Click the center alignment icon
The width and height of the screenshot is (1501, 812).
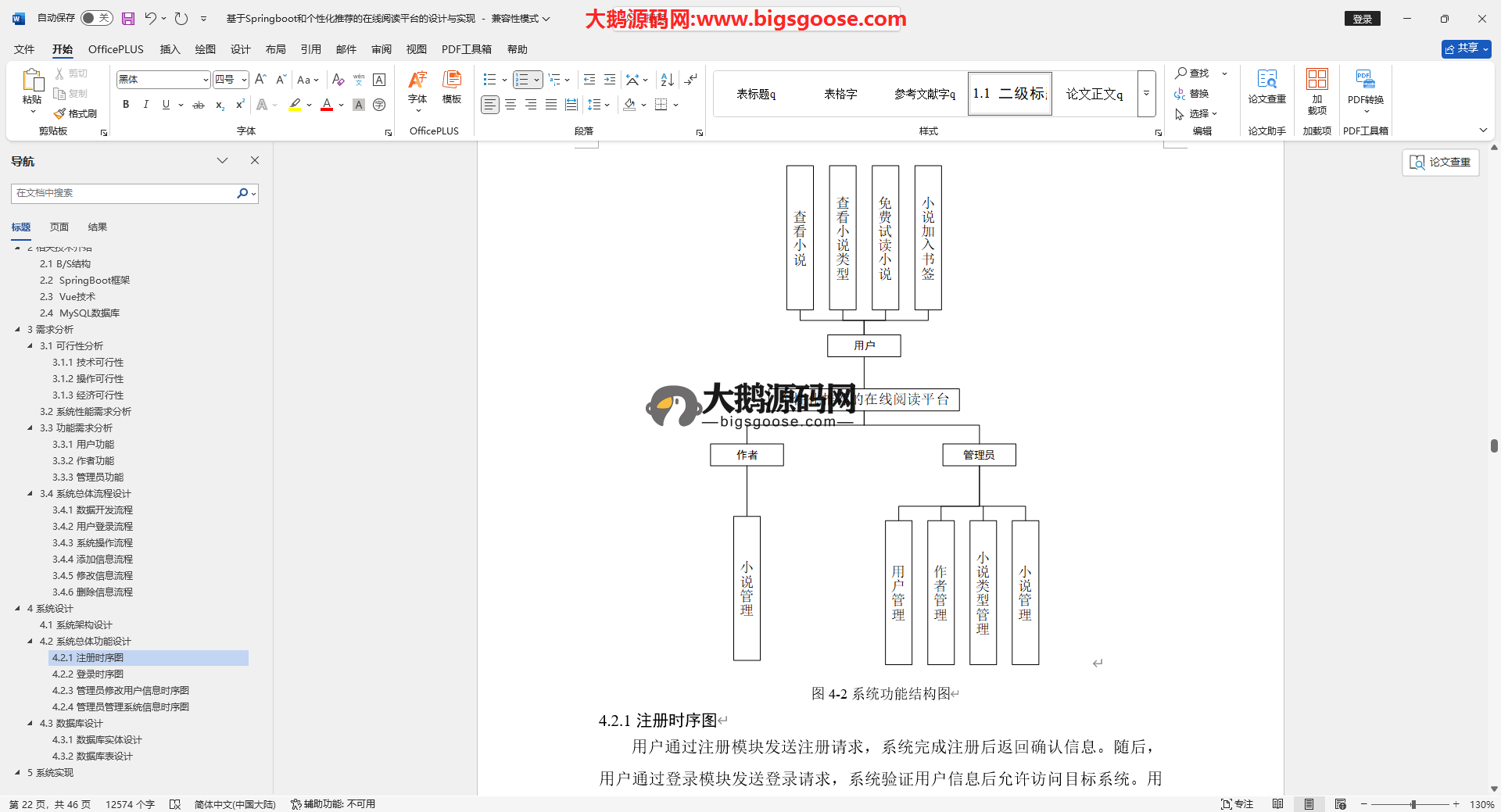click(510, 105)
